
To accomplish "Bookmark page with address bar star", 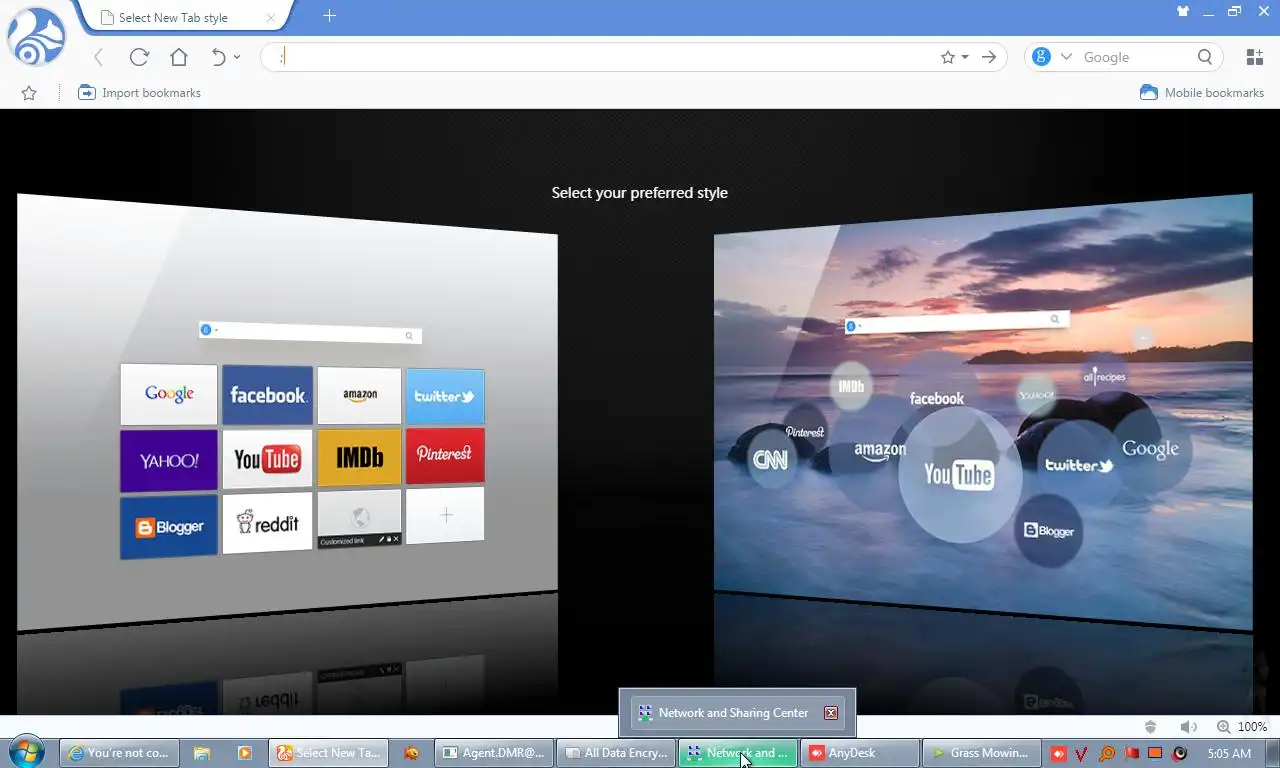I will point(948,57).
